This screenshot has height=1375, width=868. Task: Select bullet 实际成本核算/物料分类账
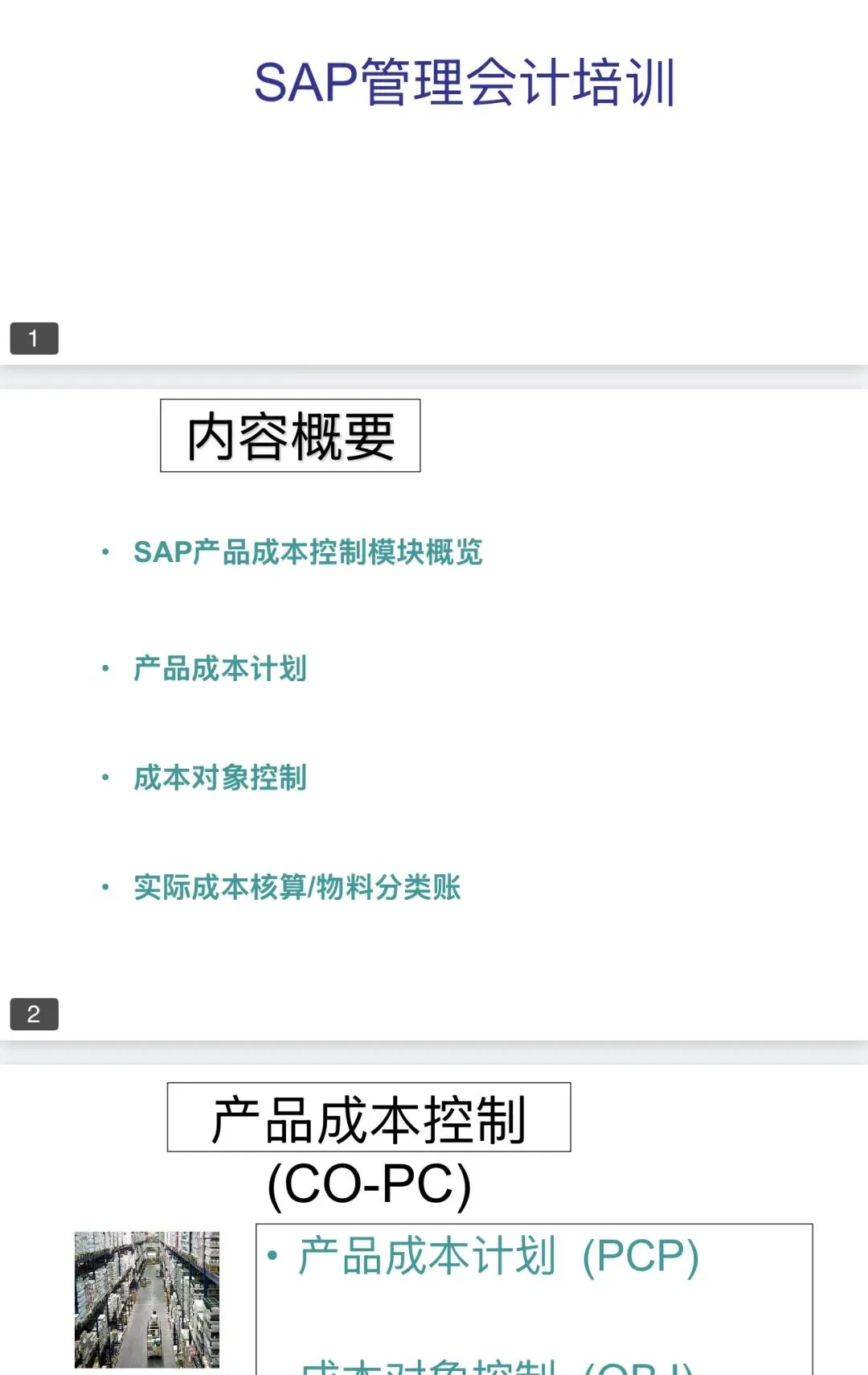[x=297, y=887]
